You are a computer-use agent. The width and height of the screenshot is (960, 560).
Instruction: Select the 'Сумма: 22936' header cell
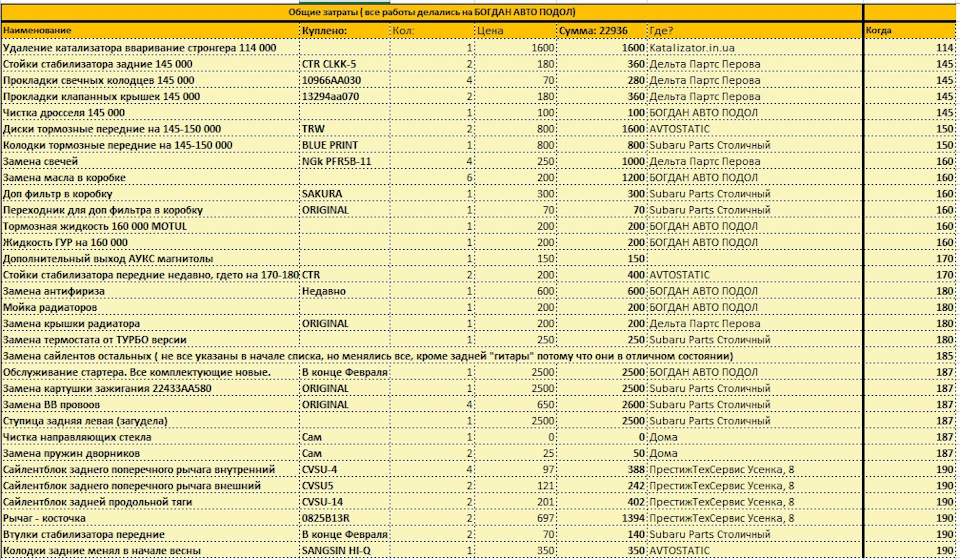click(x=602, y=31)
